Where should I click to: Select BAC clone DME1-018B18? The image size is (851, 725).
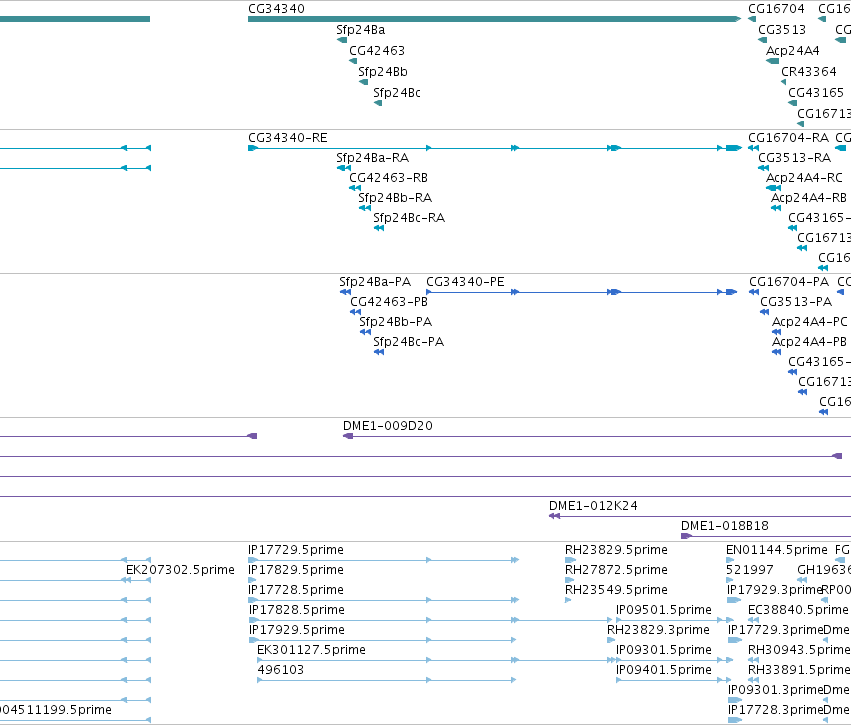(766, 536)
